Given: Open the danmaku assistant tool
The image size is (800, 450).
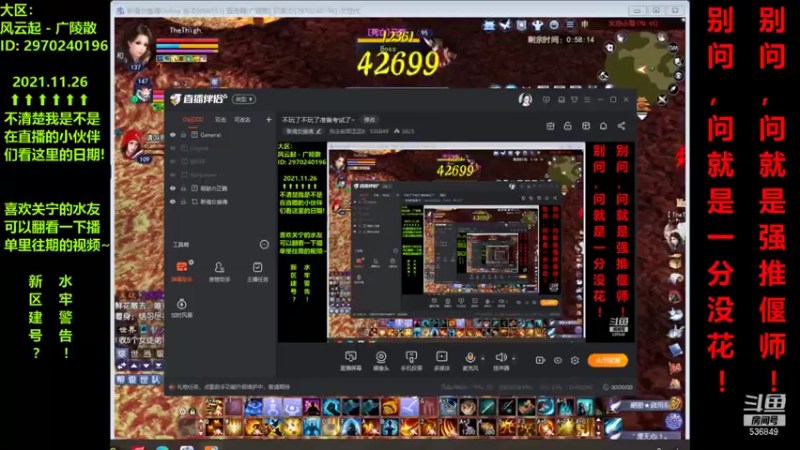Looking at the screenshot, I should point(182,271).
